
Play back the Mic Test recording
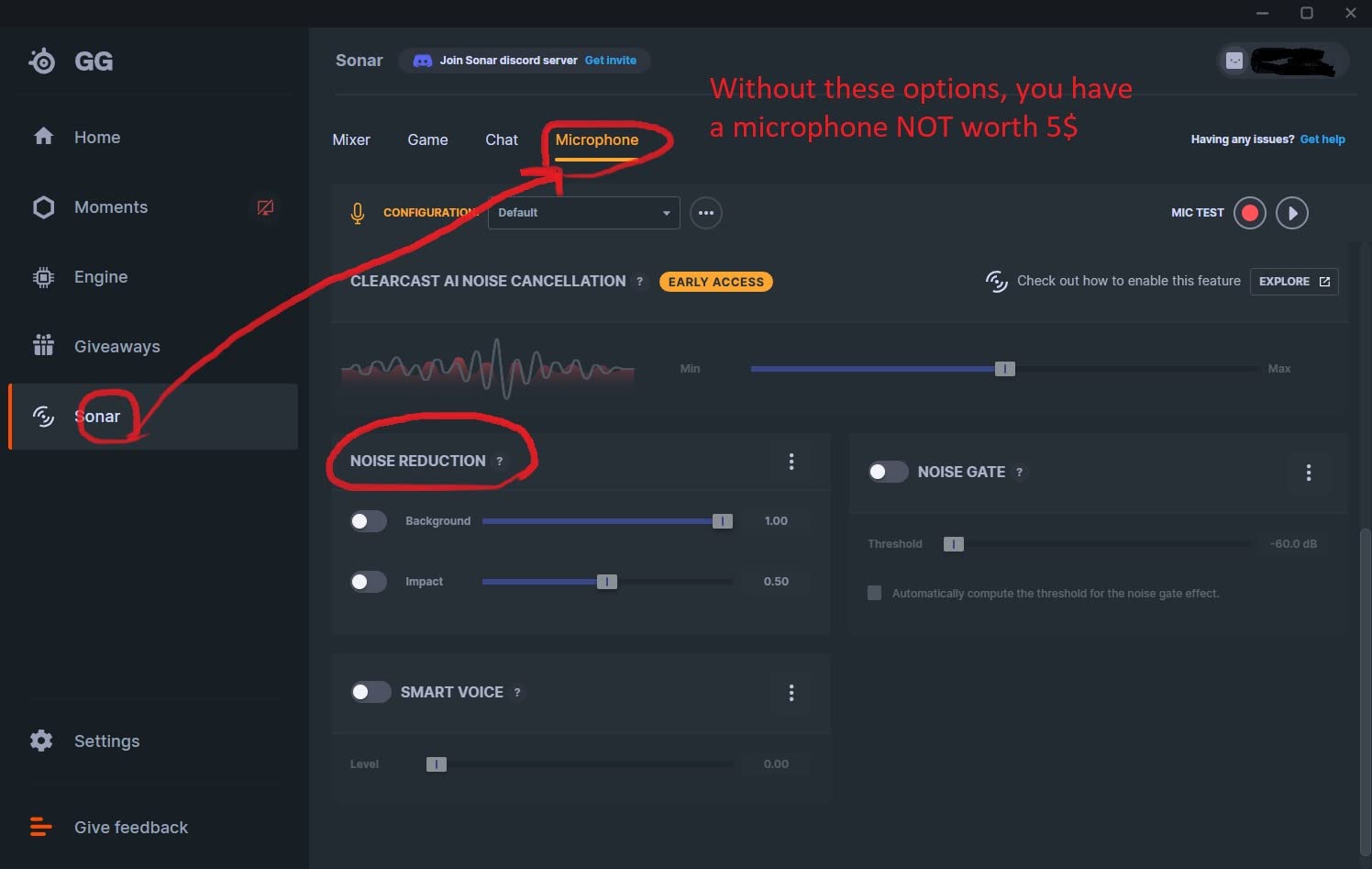pos(1292,213)
